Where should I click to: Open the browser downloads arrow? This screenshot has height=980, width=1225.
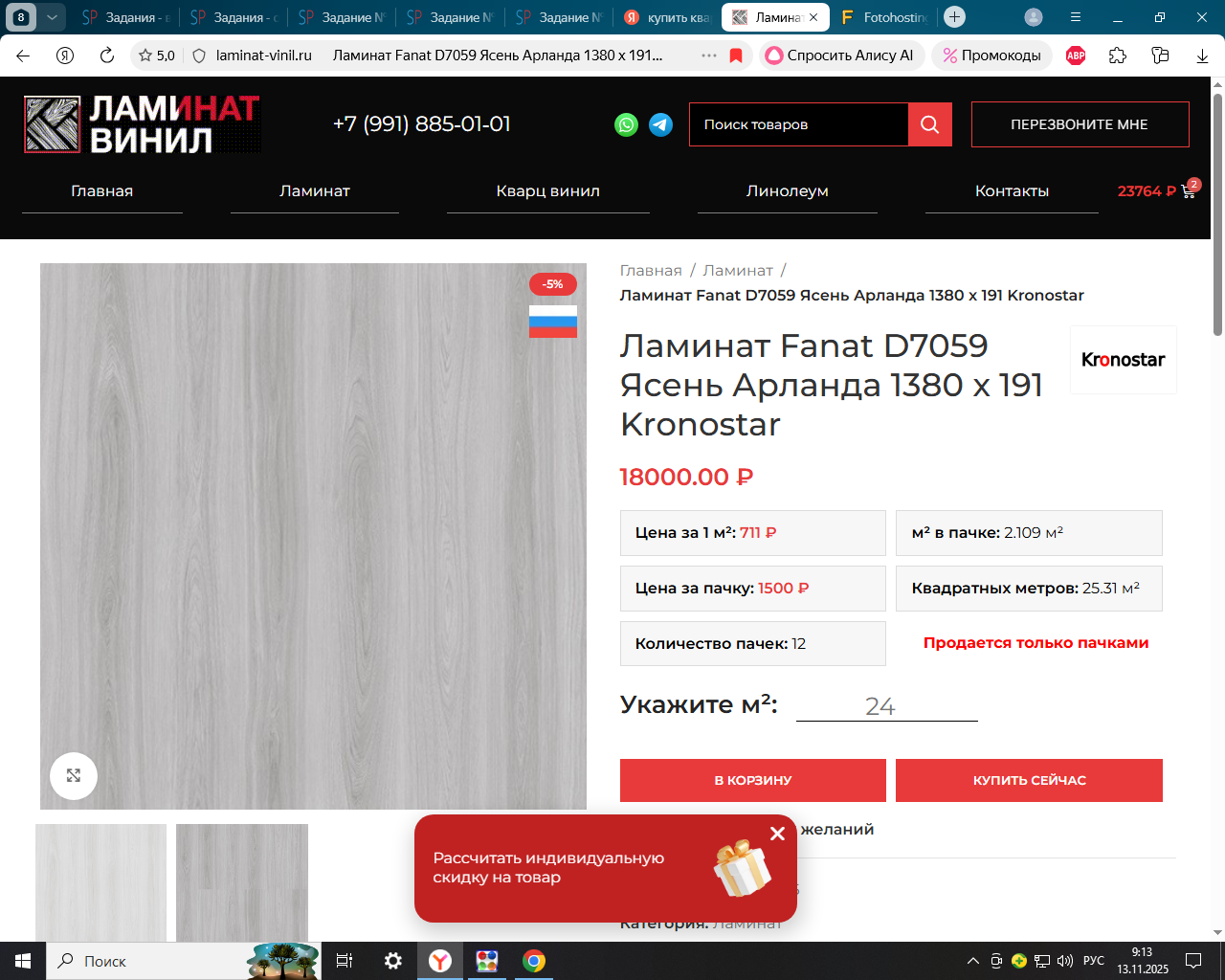click(1203, 56)
